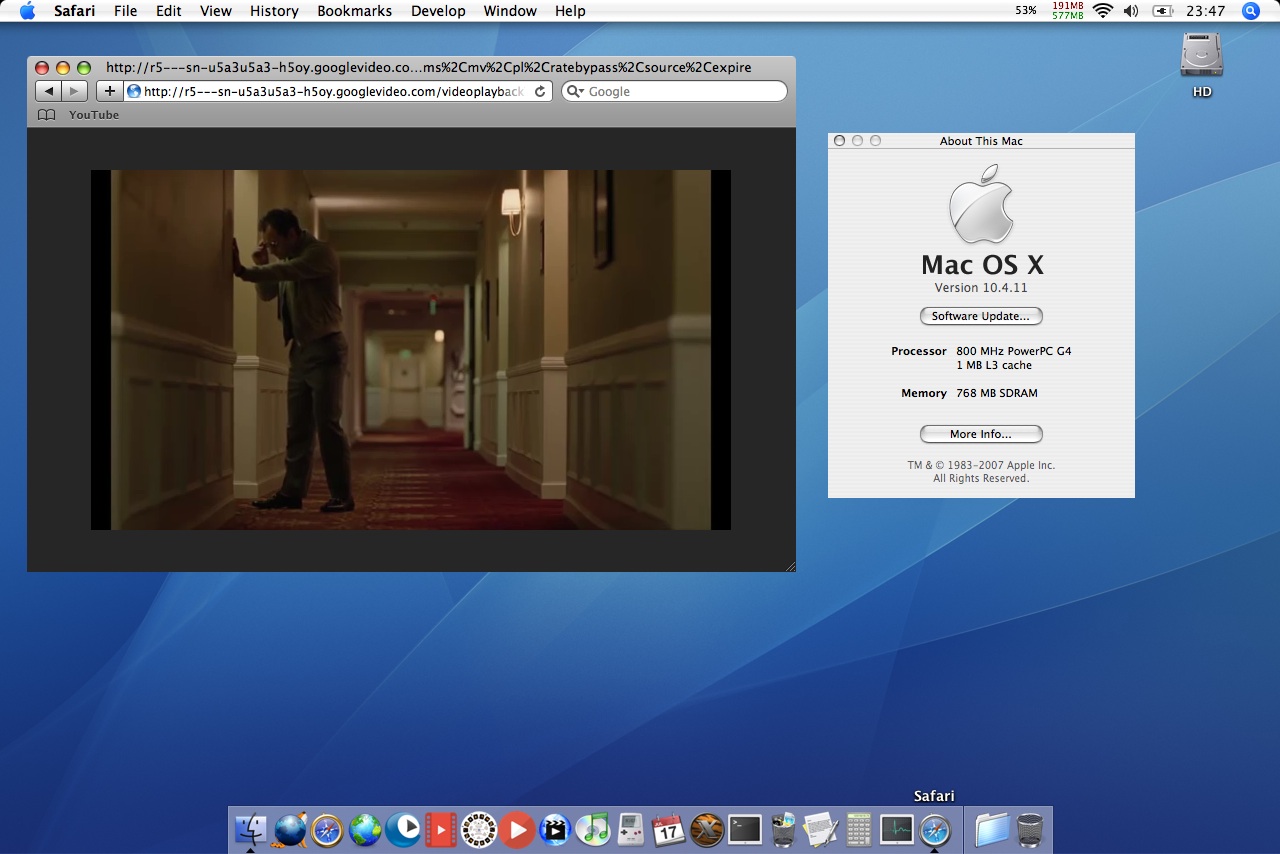1280x854 pixels.
Task: Open the Safari application menu
Action: point(75,11)
